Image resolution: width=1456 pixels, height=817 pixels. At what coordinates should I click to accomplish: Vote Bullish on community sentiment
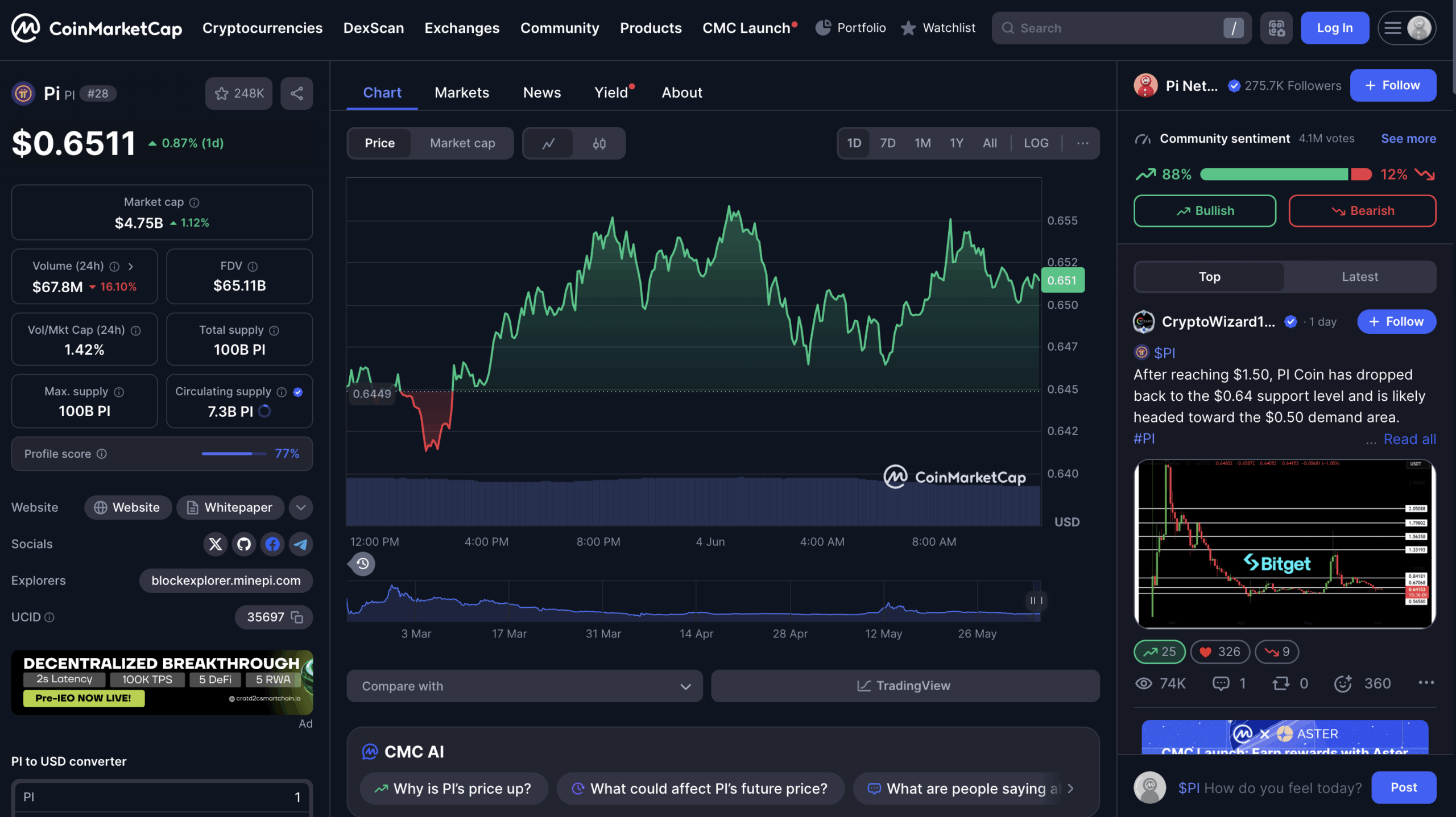1205,211
